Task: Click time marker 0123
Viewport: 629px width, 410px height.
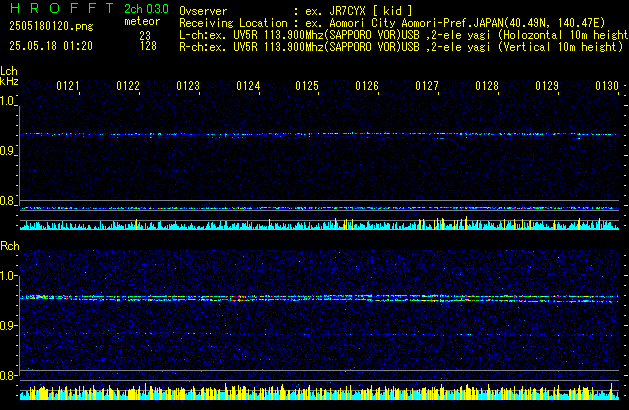Action: coord(188,86)
